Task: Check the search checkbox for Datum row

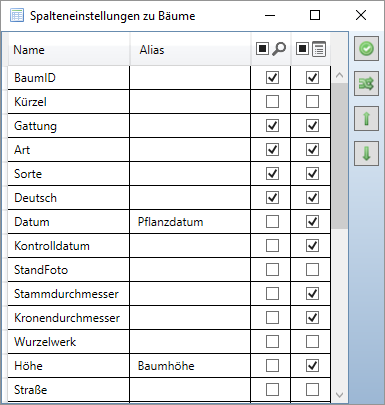Action: [x=272, y=222]
